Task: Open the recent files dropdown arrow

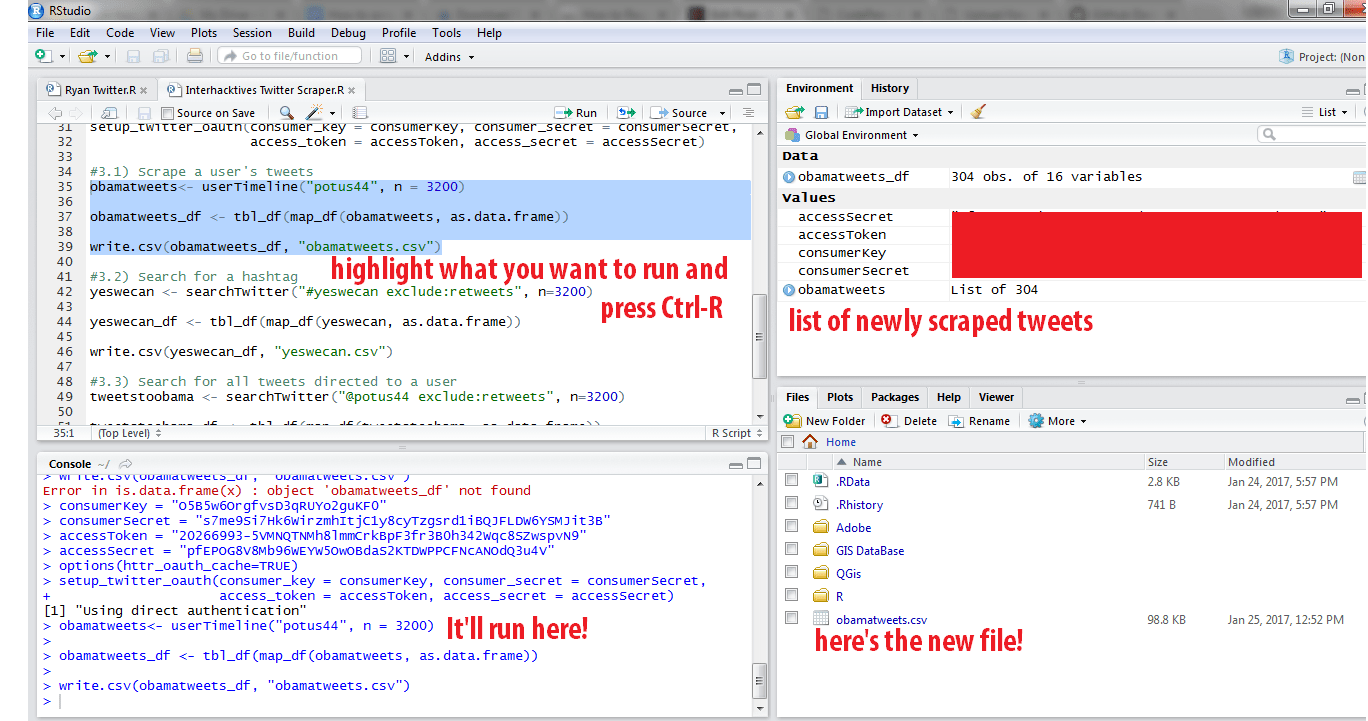Action: (107, 57)
